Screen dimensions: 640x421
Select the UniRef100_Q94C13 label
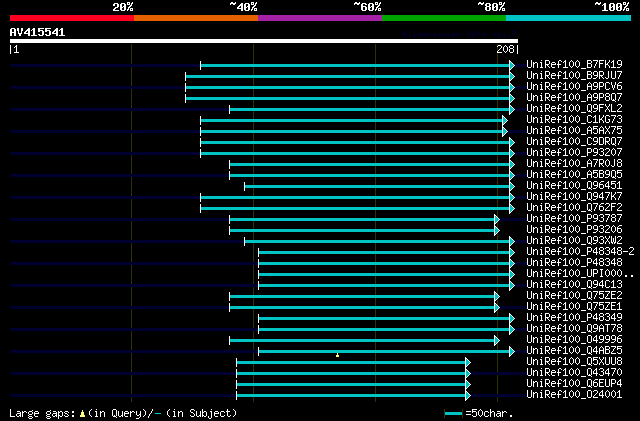(574, 285)
